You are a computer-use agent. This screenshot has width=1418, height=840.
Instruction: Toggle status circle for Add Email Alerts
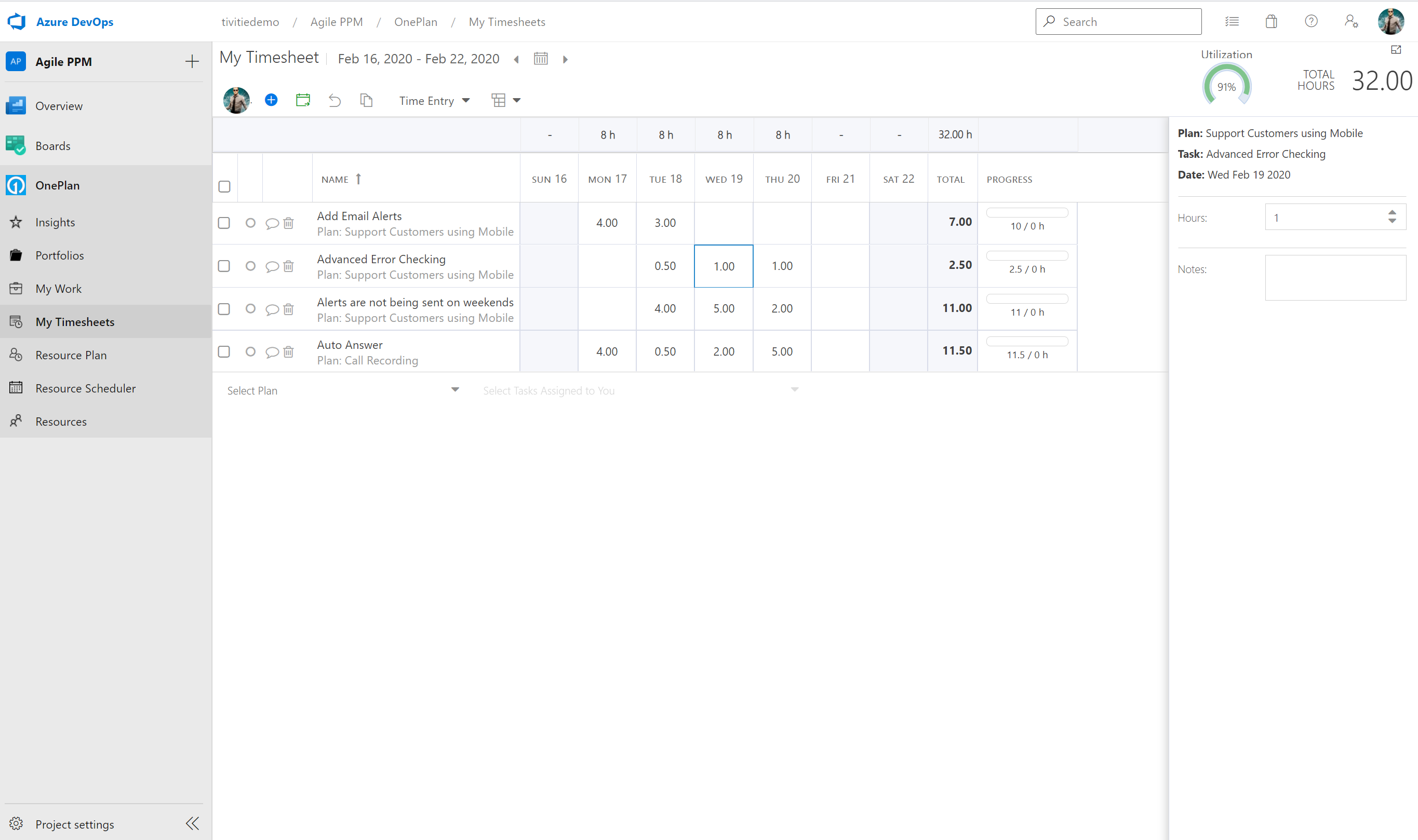pyautogui.click(x=250, y=223)
